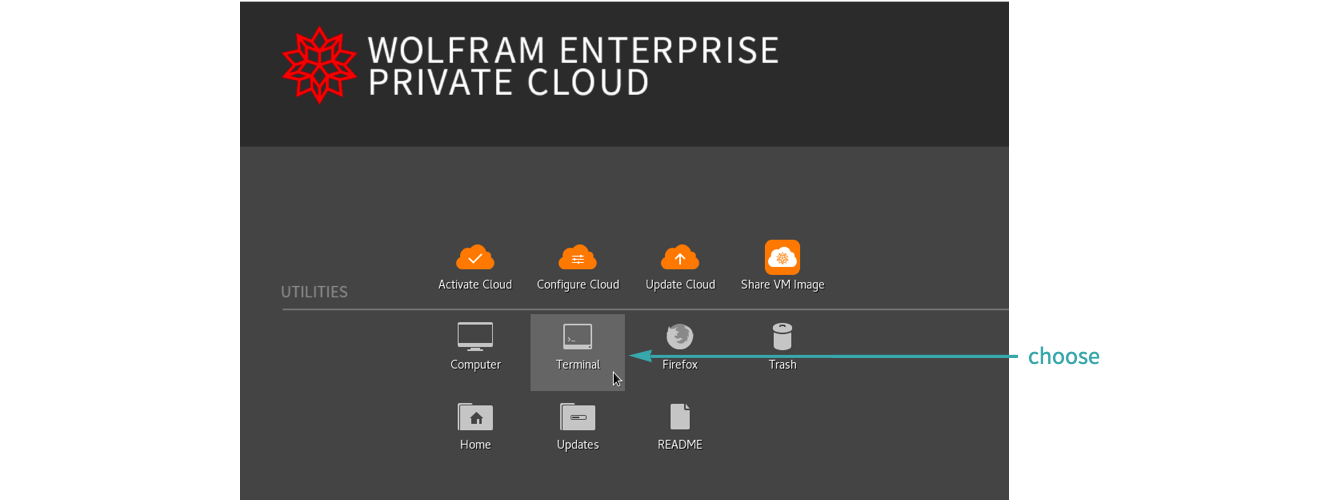Select the README file icon
The width and height of the screenshot is (1340, 500).
(x=680, y=416)
